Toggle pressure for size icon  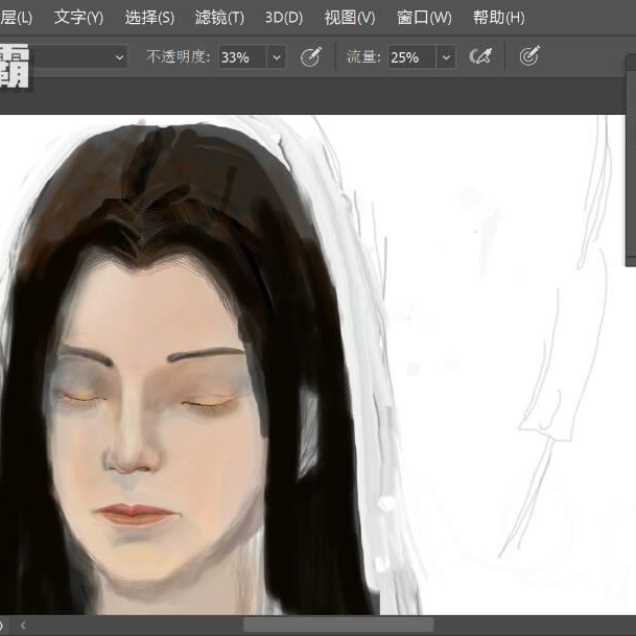[530, 56]
